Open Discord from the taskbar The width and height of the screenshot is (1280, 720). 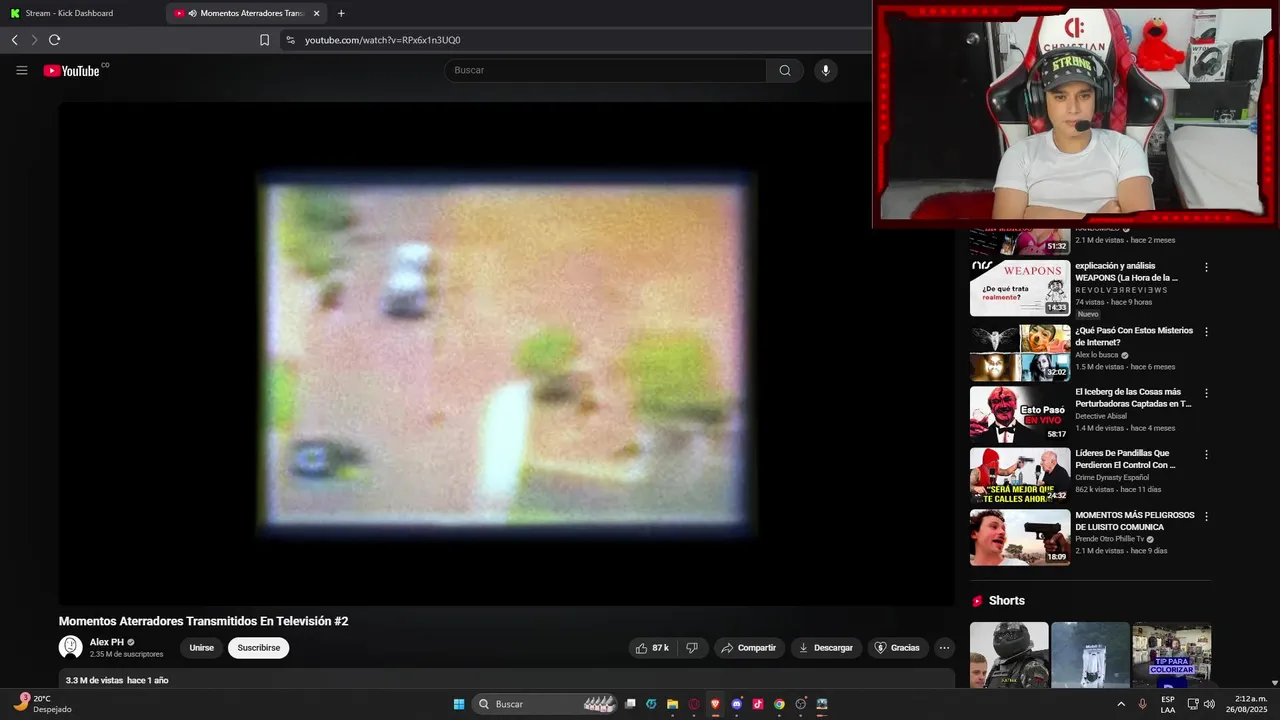(x=737, y=704)
